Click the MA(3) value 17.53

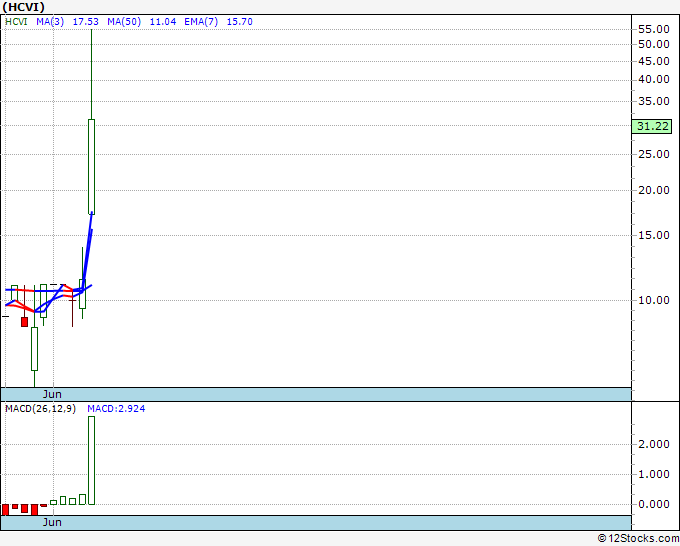click(85, 22)
